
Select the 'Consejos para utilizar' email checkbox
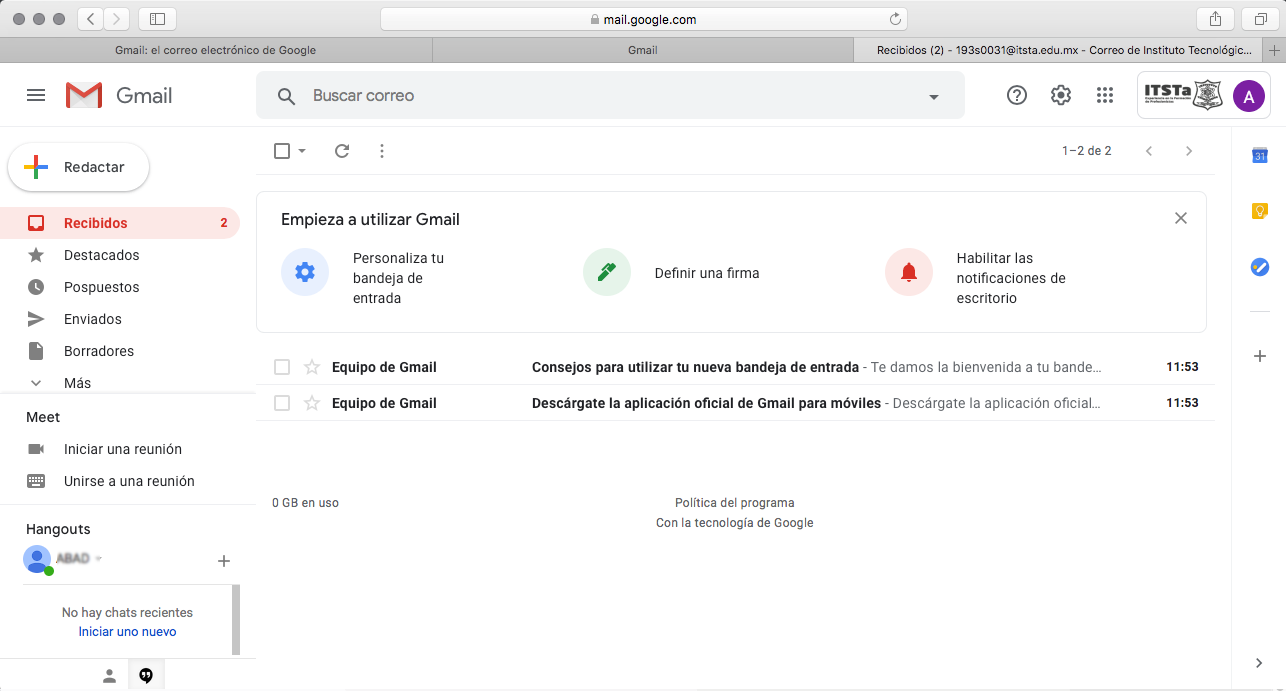click(282, 367)
